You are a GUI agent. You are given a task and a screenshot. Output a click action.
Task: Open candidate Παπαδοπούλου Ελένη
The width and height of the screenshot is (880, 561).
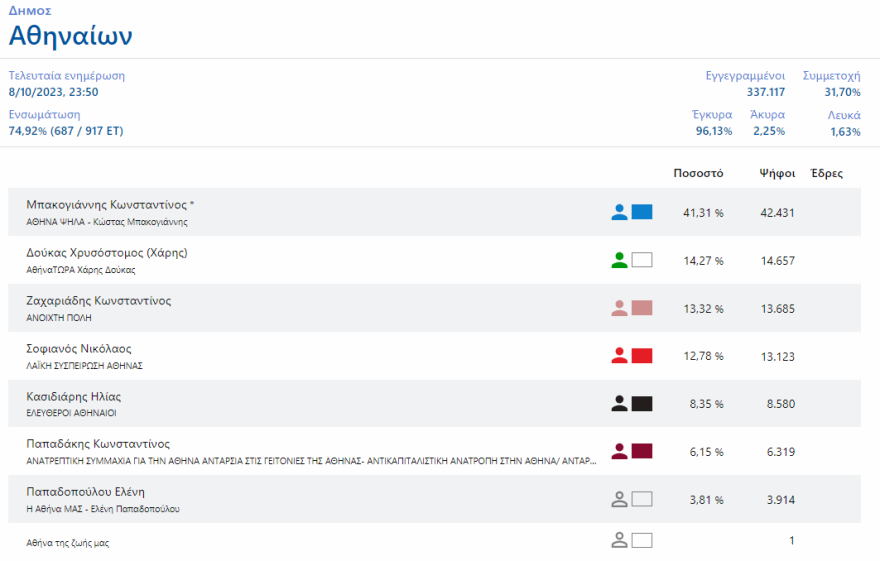pyautogui.click(x=86, y=492)
